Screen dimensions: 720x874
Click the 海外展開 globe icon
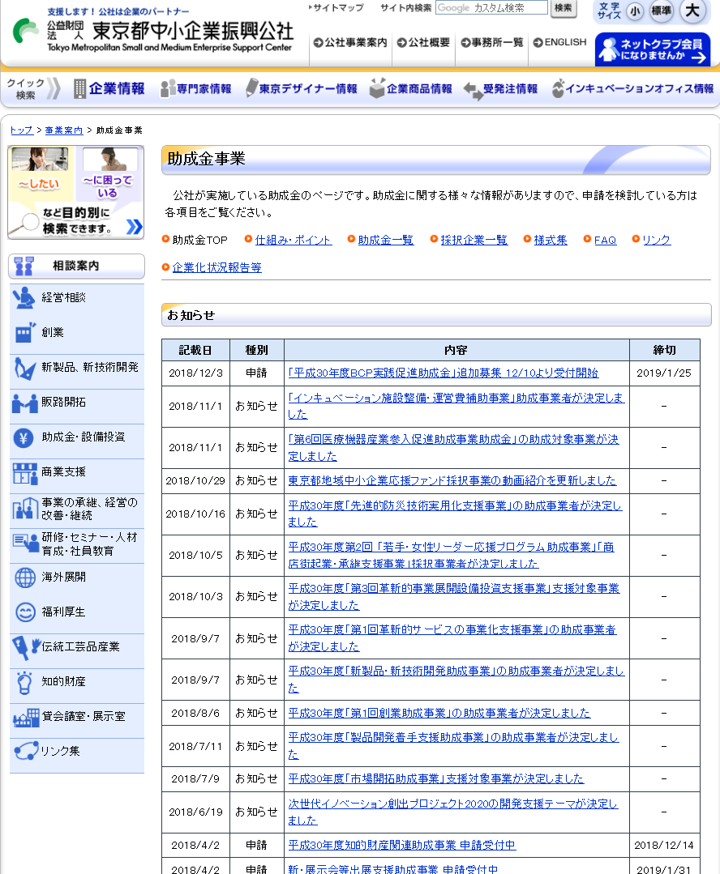click(25, 577)
